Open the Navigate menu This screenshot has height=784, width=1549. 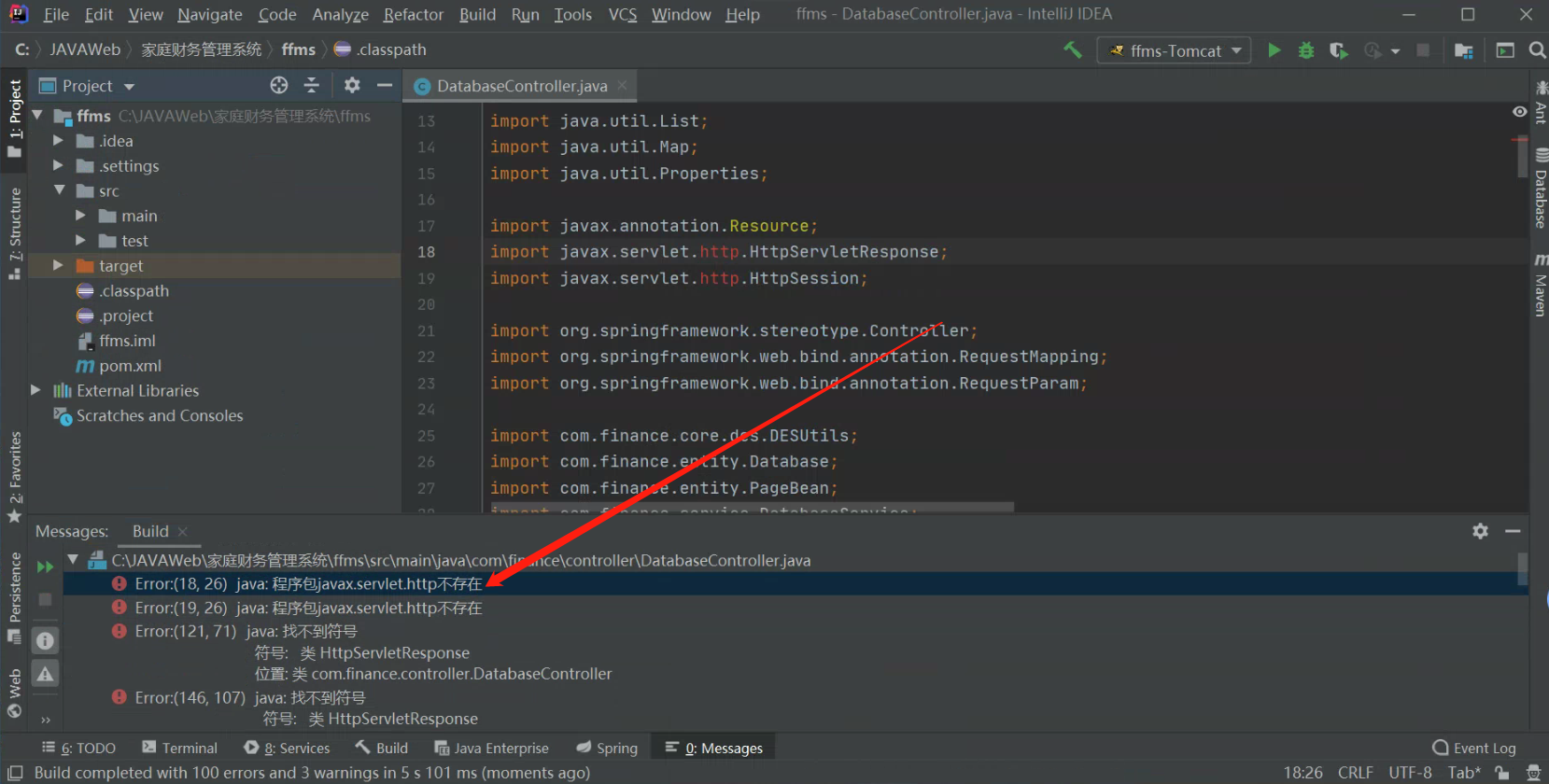[x=210, y=15]
